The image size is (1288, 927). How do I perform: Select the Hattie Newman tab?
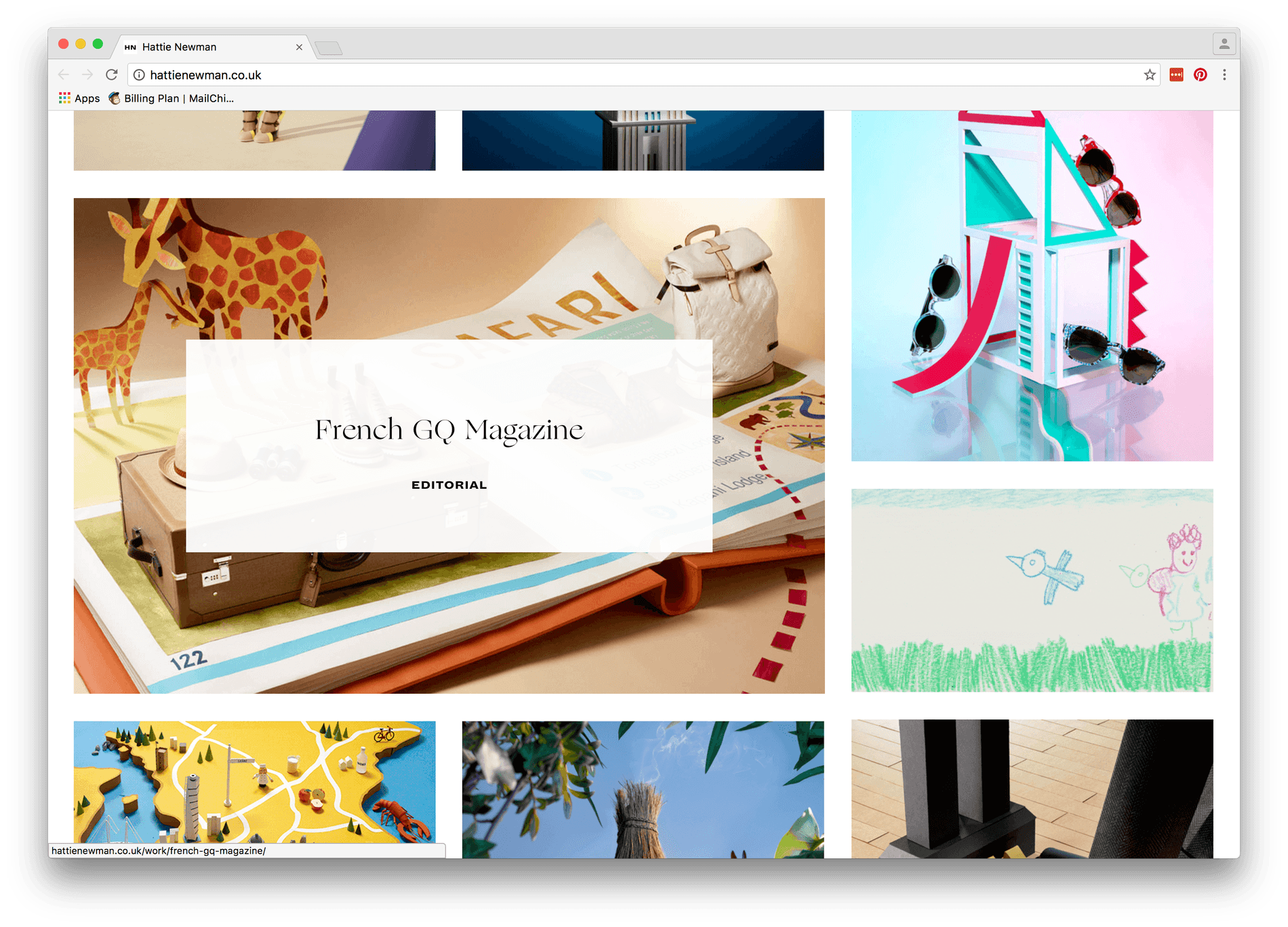[x=214, y=47]
